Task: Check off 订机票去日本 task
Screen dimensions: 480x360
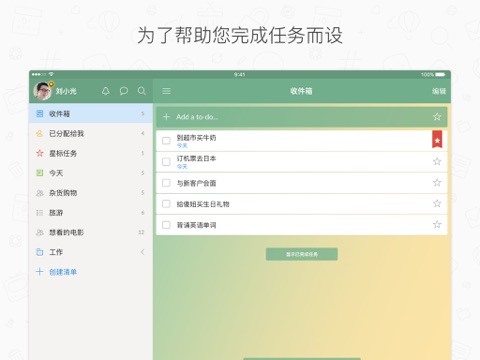Action: tap(166, 162)
